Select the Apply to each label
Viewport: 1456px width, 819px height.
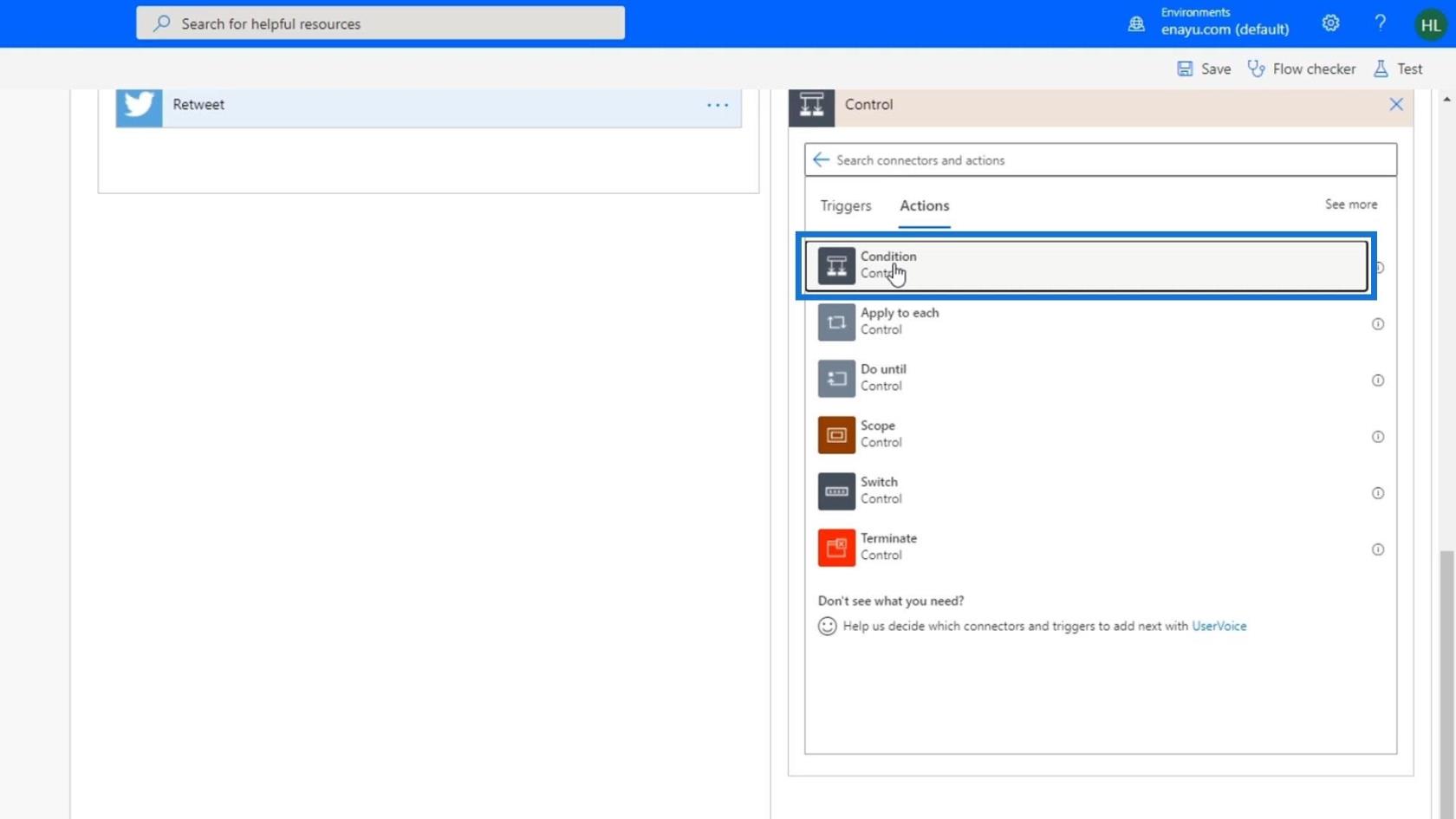click(900, 313)
